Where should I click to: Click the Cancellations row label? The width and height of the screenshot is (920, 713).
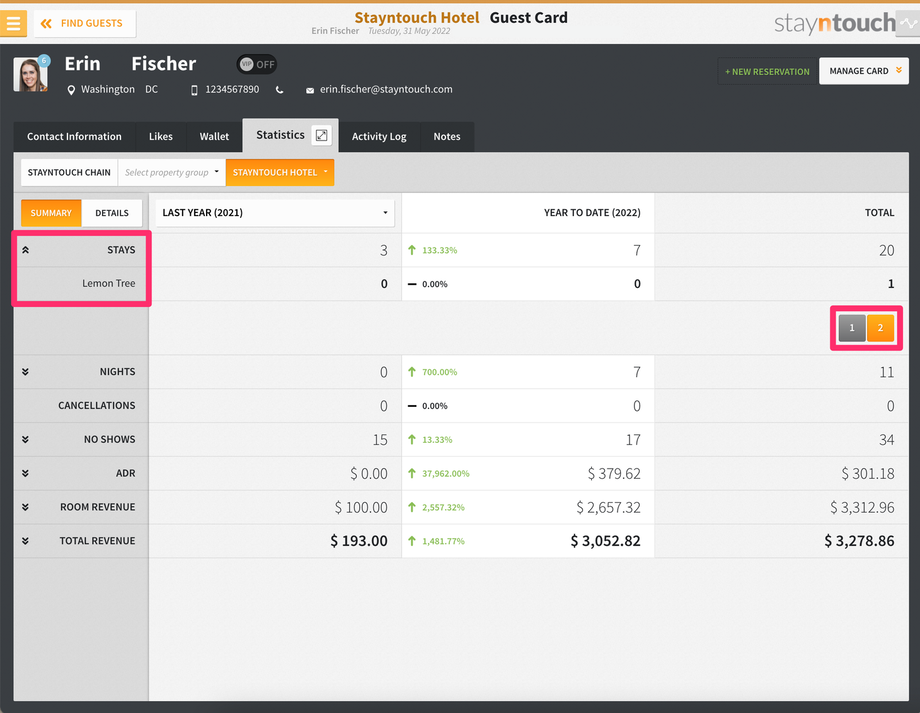click(97, 406)
